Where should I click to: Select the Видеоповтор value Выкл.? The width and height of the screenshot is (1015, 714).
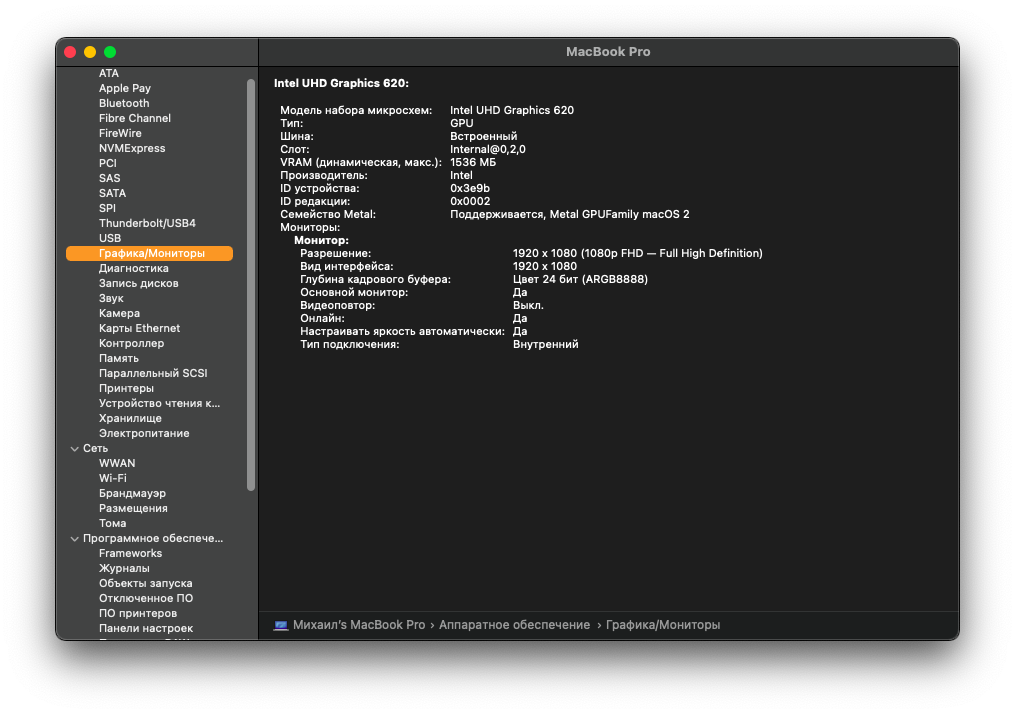[x=528, y=305]
